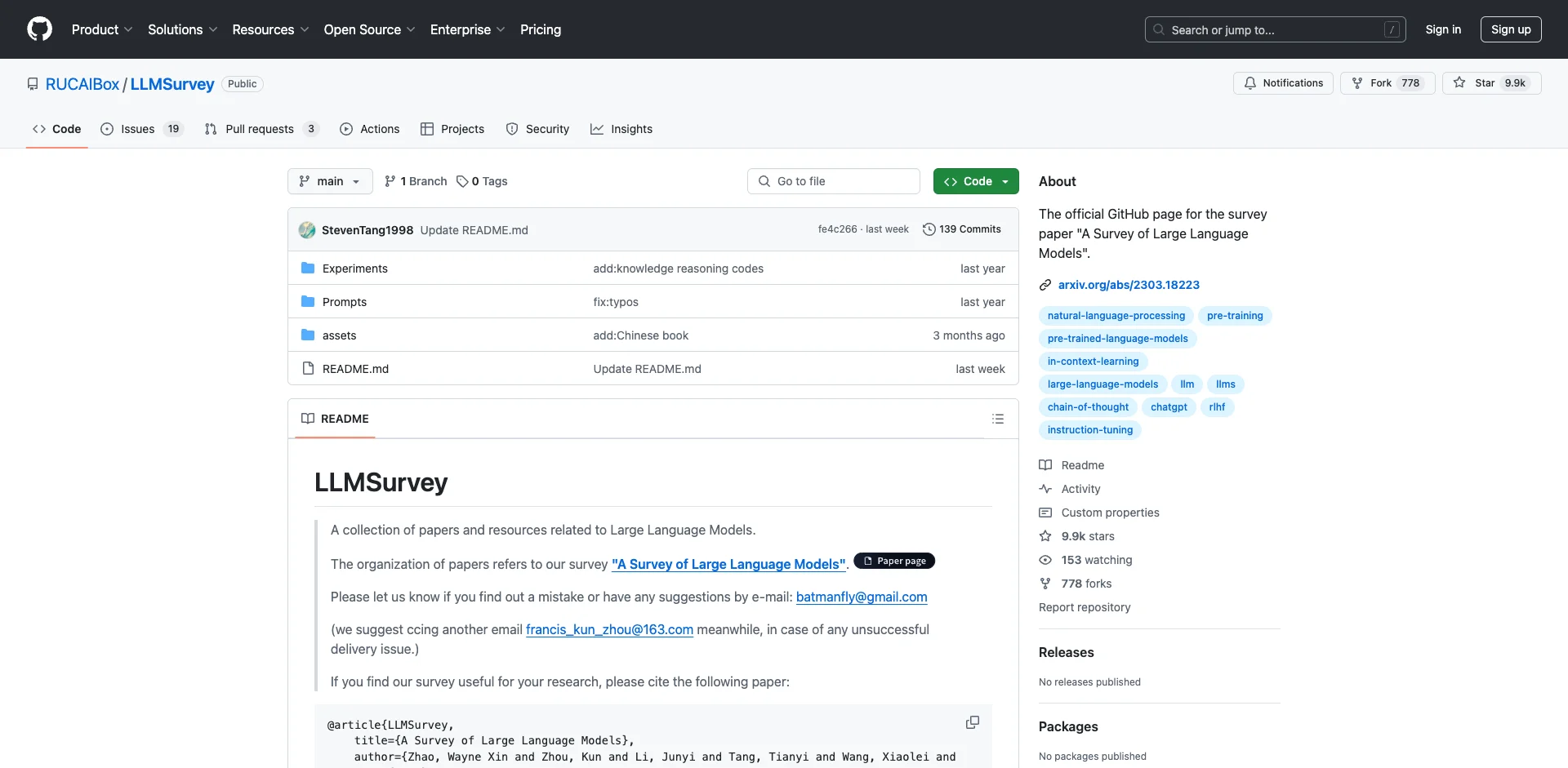This screenshot has height=768, width=1568.
Task: Open the GitHub home logo
Action: coord(39,29)
